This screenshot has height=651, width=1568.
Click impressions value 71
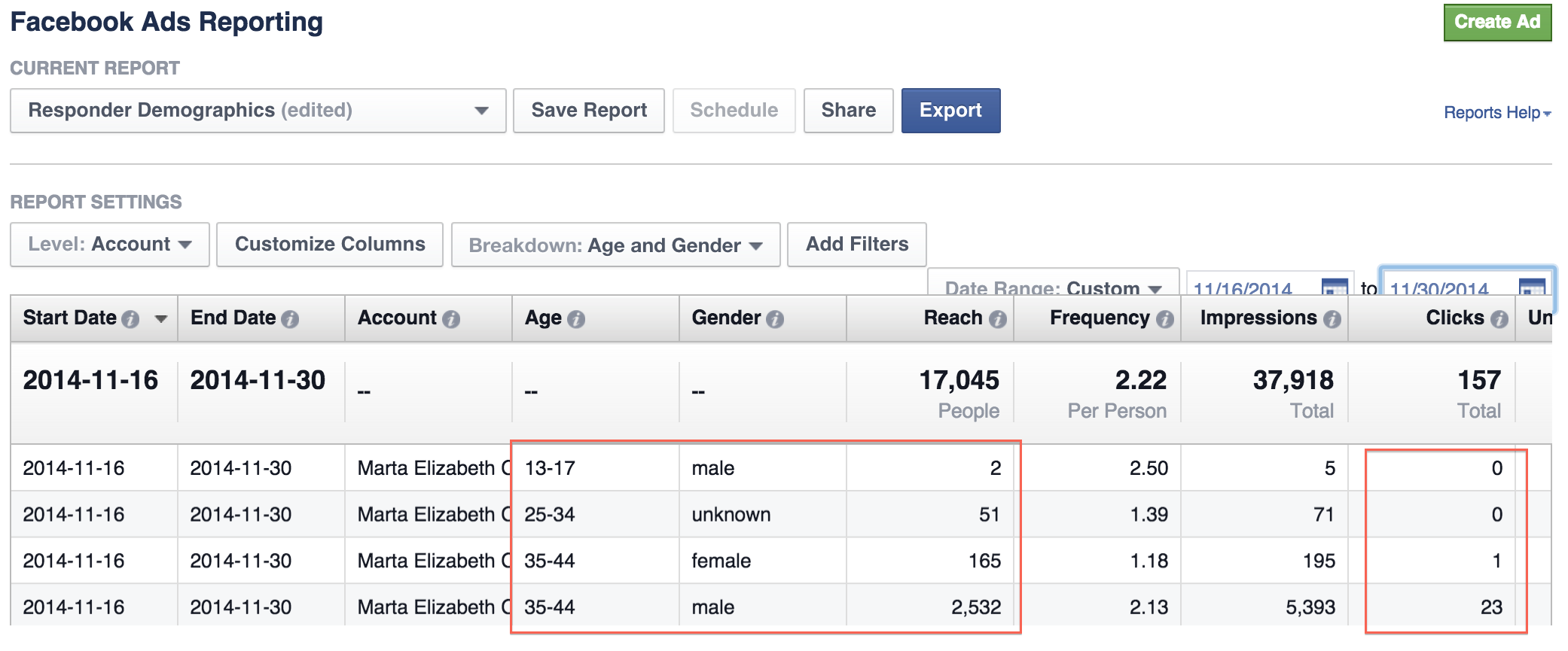coord(1324,515)
